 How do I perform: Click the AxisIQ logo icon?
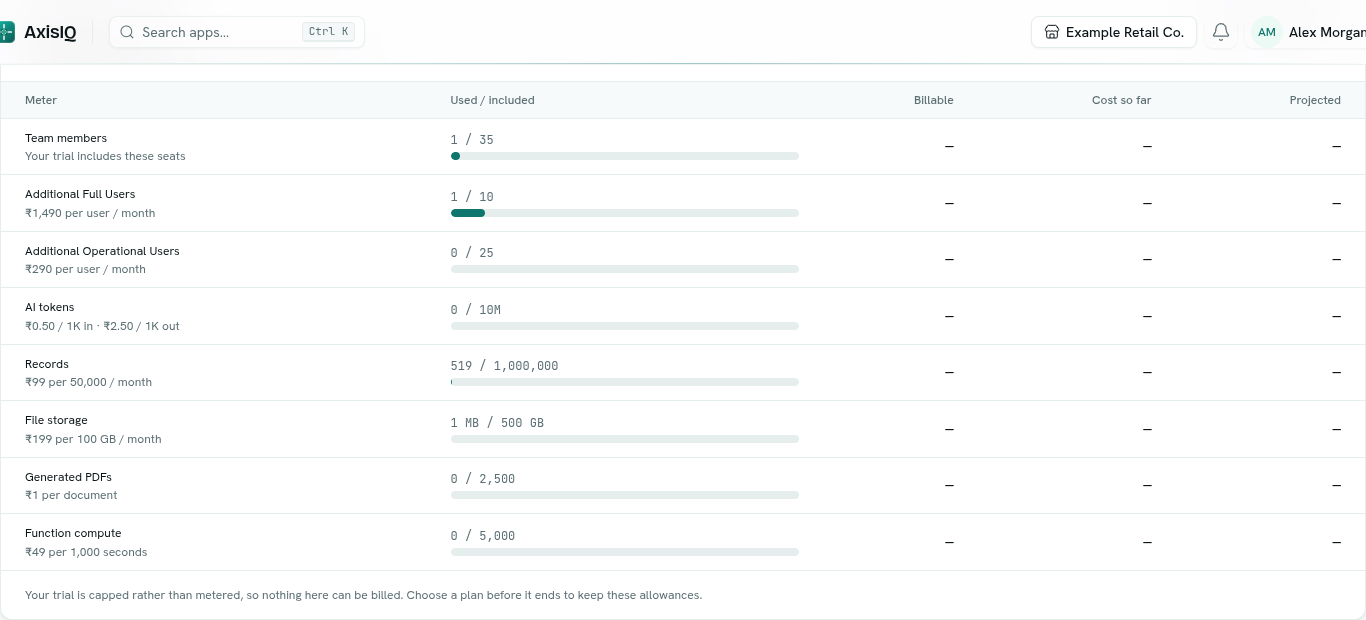[7, 32]
